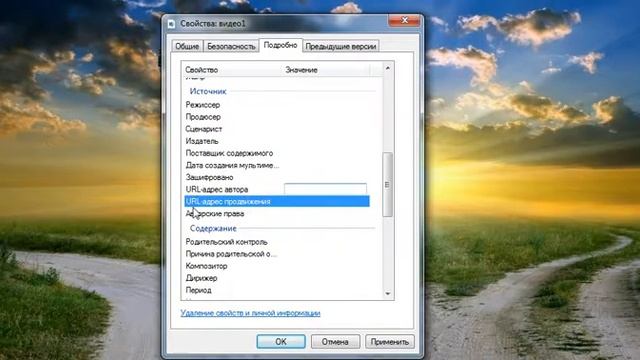This screenshot has width=640, height=360.
Task: Select the Дата создания мультиме... row
Action: [x=277, y=165]
